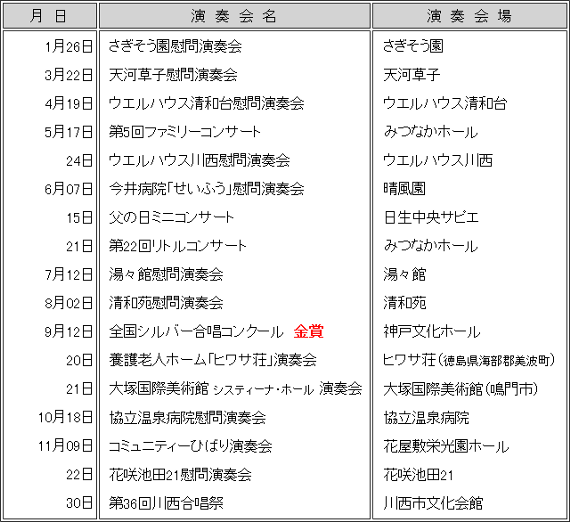Select コミュニティーひばり演奏会 entry
The image size is (570, 522).
(190, 446)
